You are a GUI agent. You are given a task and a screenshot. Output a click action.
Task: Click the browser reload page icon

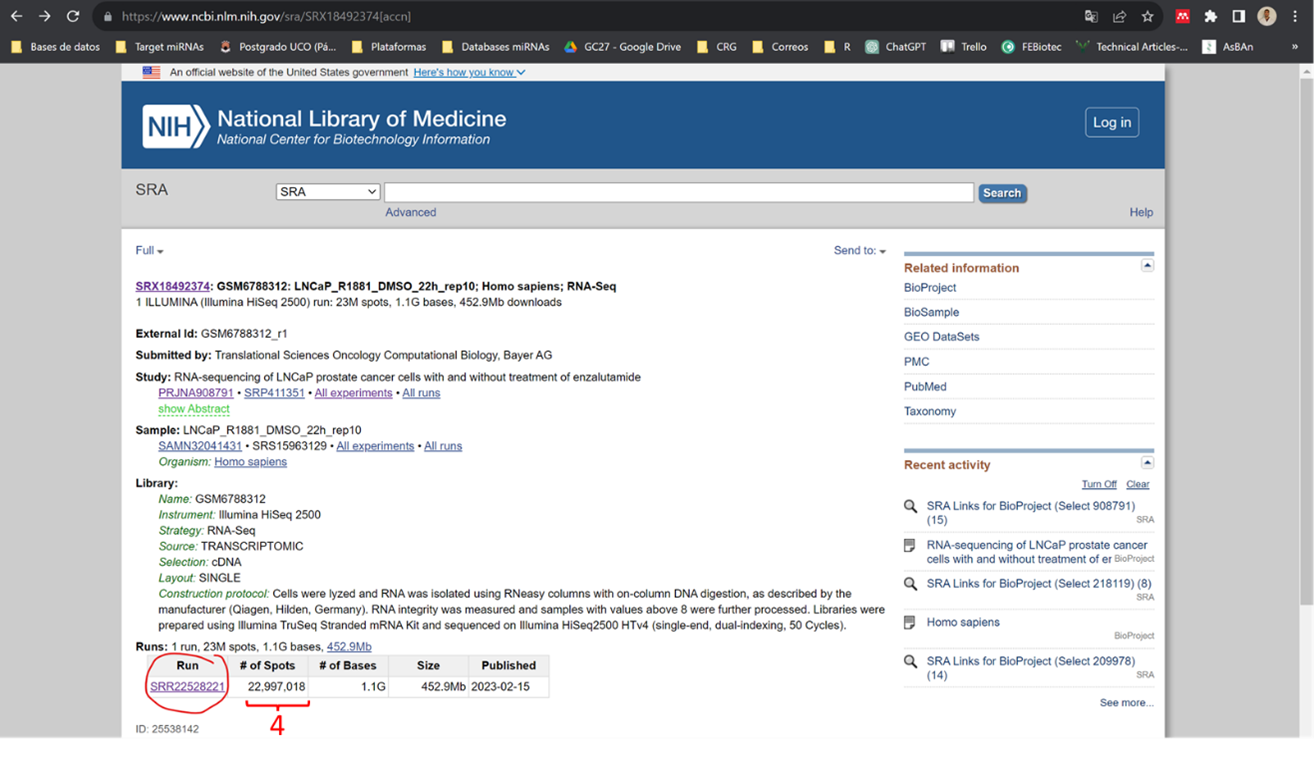tap(73, 16)
